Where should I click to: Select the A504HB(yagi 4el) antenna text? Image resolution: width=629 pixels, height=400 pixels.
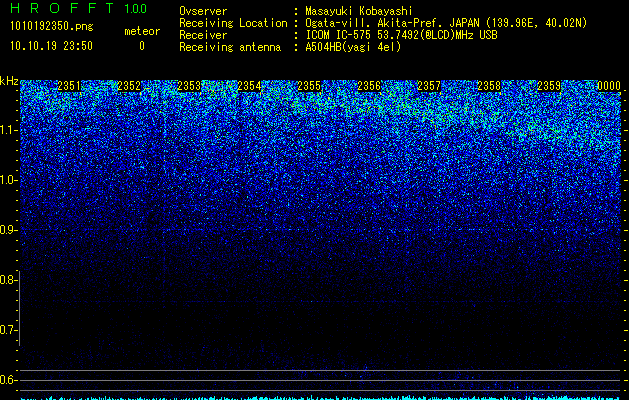353,47
